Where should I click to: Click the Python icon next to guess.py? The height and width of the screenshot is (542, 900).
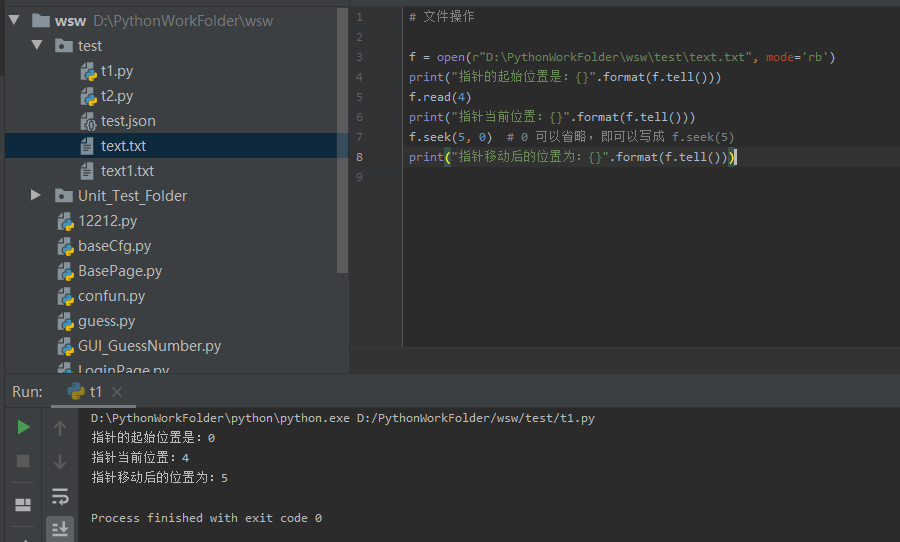coord(65,322)
